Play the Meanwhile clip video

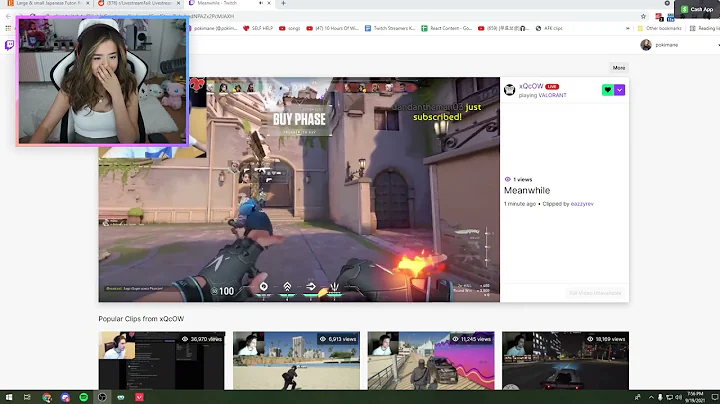pos(299,189)
